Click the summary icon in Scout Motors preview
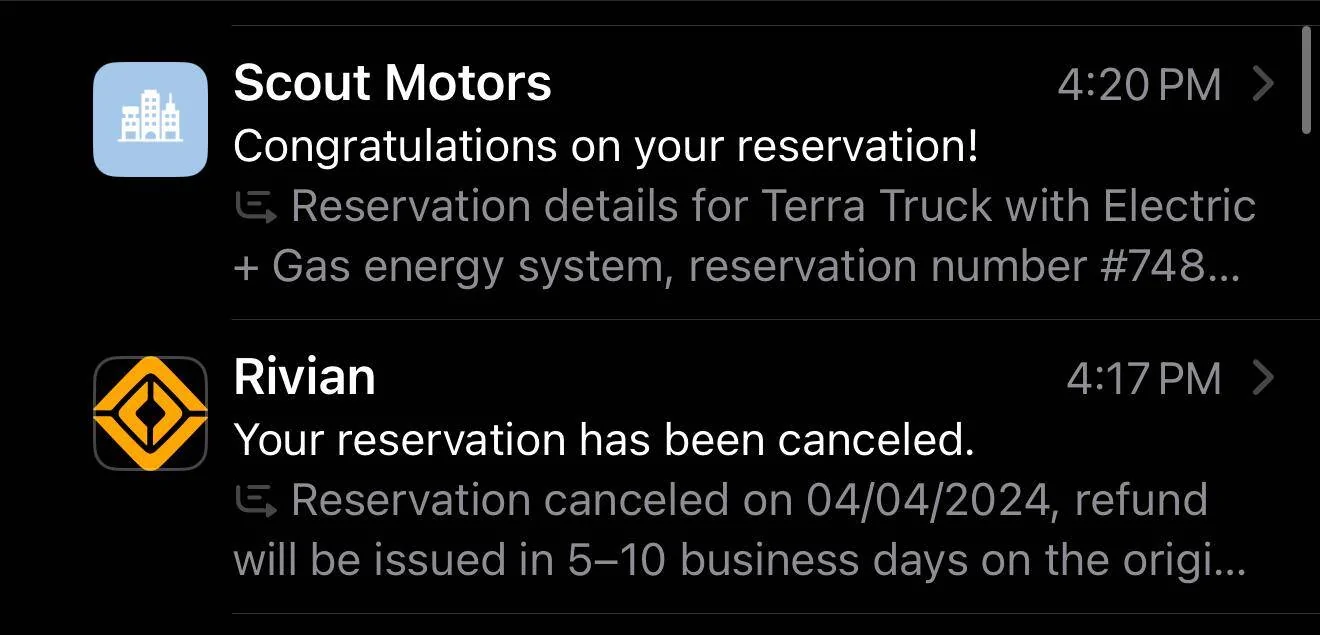The width and height of the screenshot is (1320, 635). point(255,207)
